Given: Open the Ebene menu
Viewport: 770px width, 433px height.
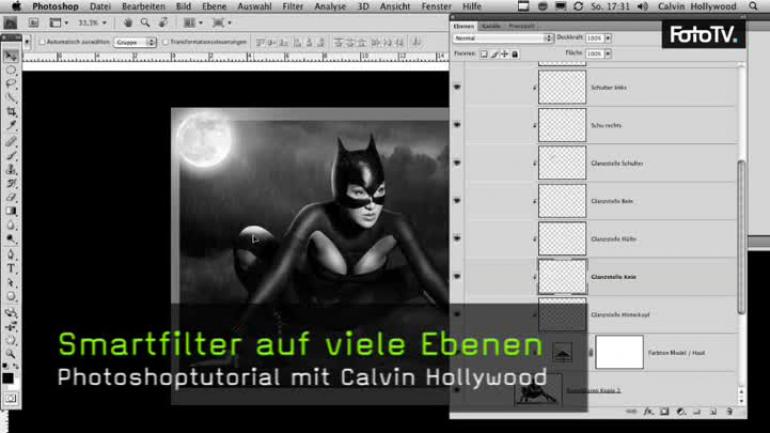Looking at the screenshot, I should pos(214,6).
